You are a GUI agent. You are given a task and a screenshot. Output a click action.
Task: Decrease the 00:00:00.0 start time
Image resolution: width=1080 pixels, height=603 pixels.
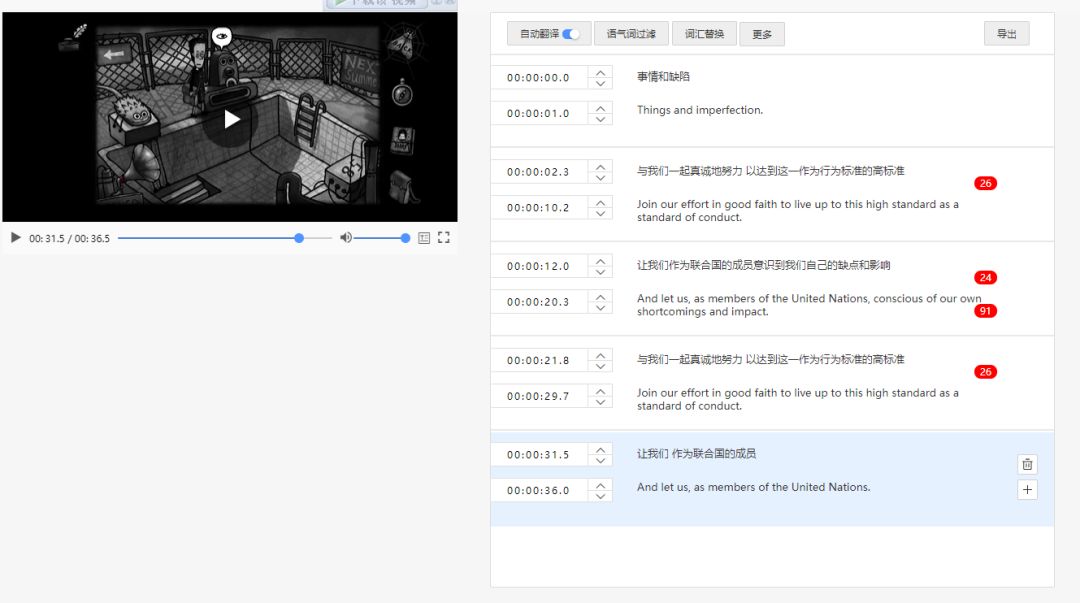(601, 83)
